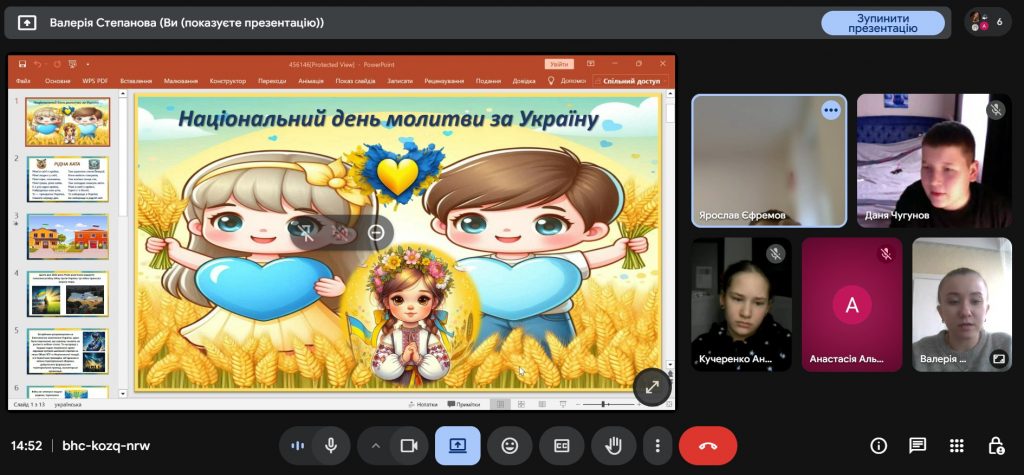This screenshot has width=1024, height=475.
Task: Open the Вставлення ribbon tab
Action: tap(136, 81)
